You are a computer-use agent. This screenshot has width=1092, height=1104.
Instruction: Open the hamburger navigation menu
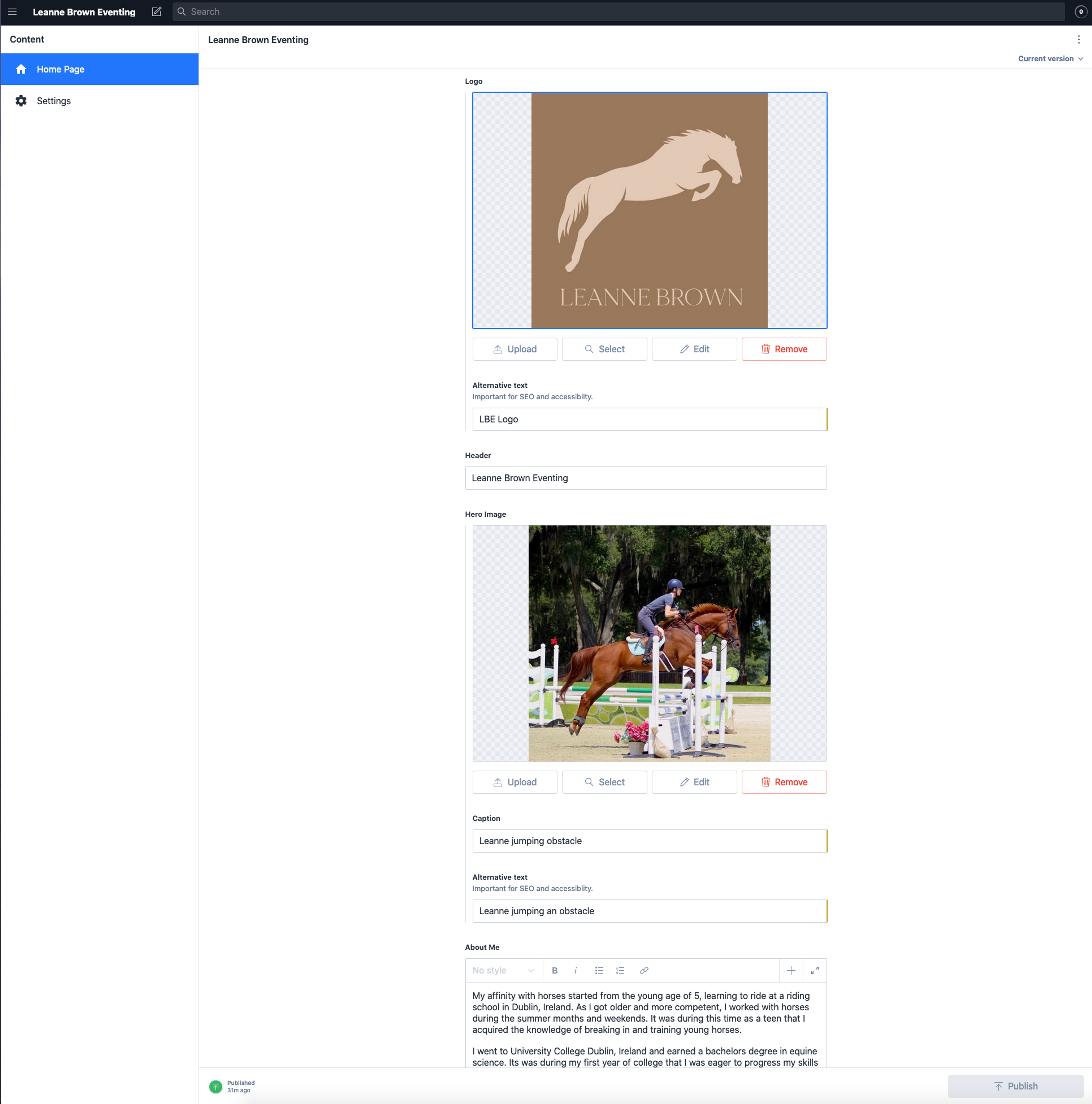12,11
